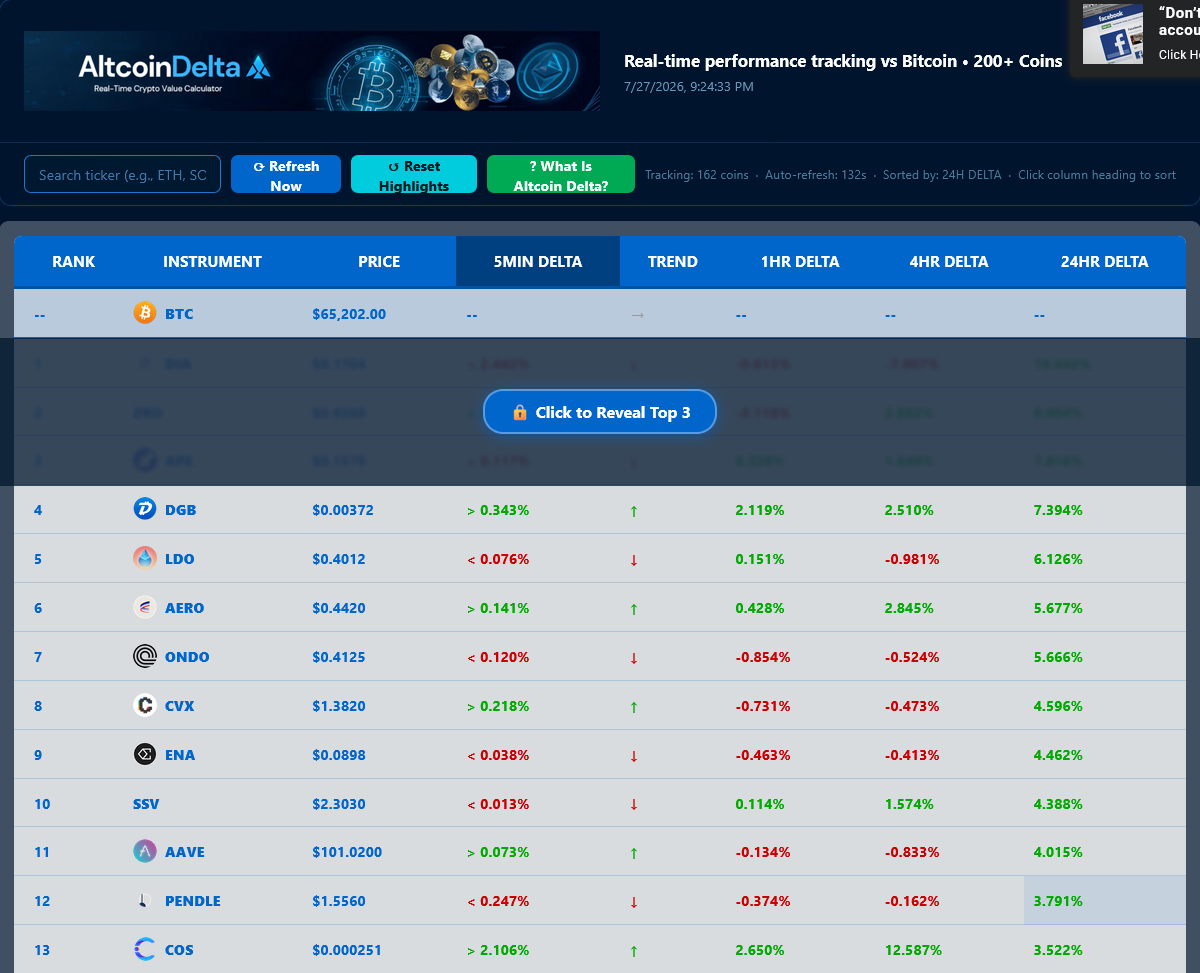Click the highlighted 3.791% 24HR delta cell

point(1105,901)
